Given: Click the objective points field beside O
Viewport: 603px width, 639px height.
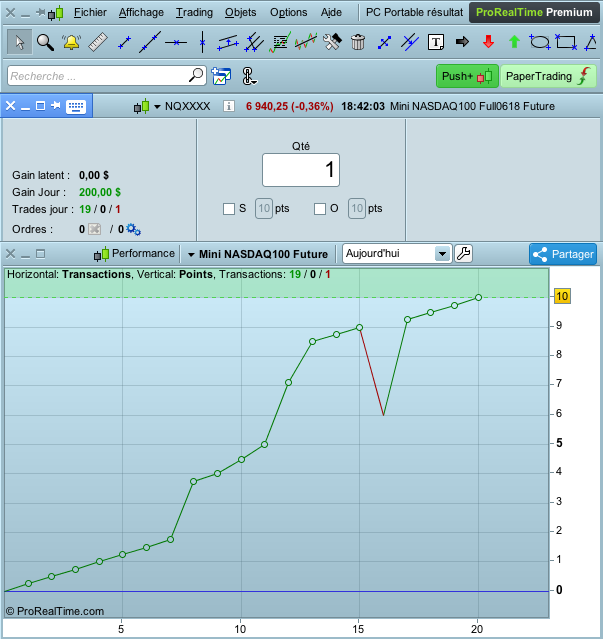Looking at the screenshot, I should tap(357, 209).
